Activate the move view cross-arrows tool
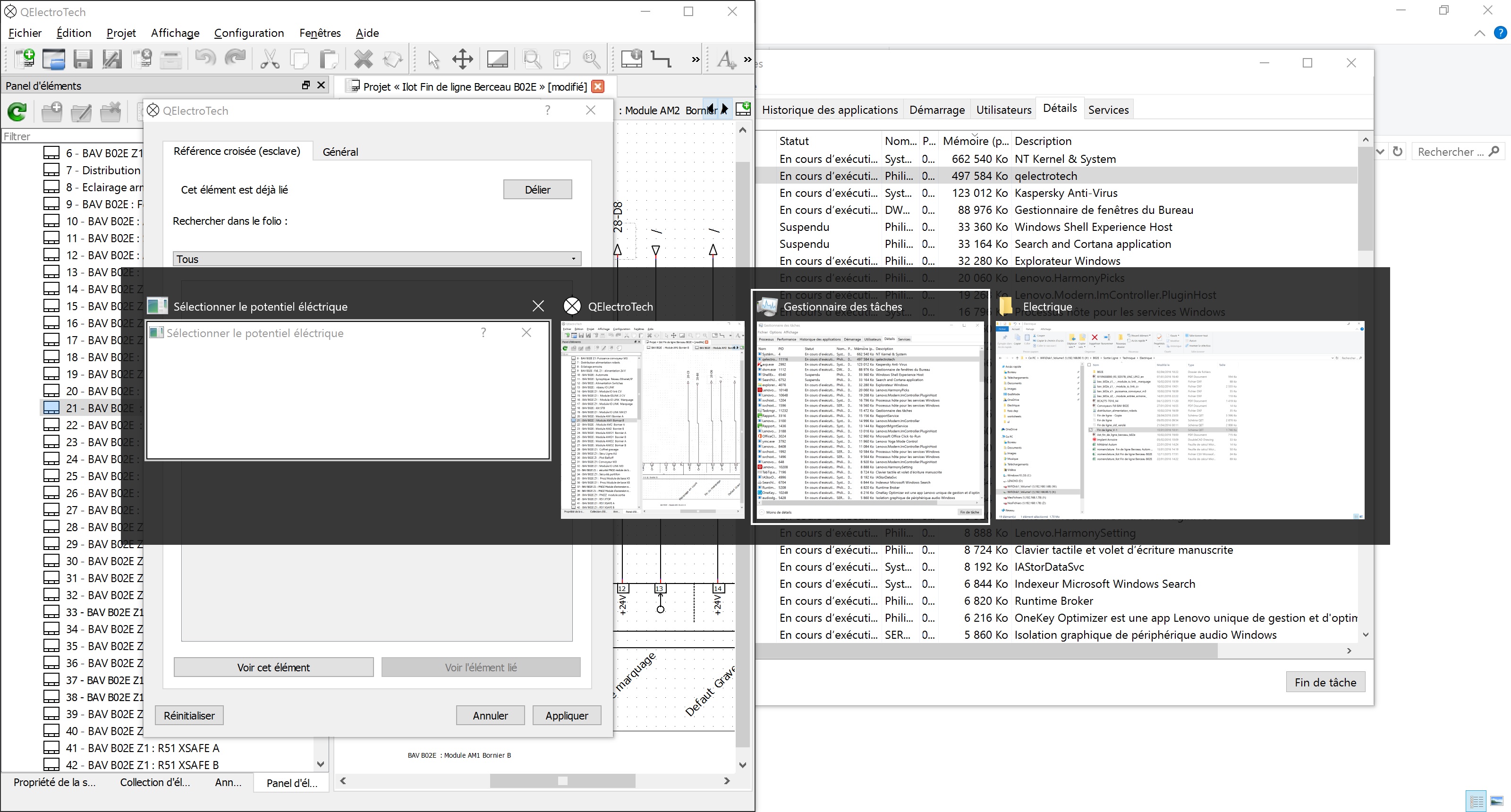 pos(463,59)
